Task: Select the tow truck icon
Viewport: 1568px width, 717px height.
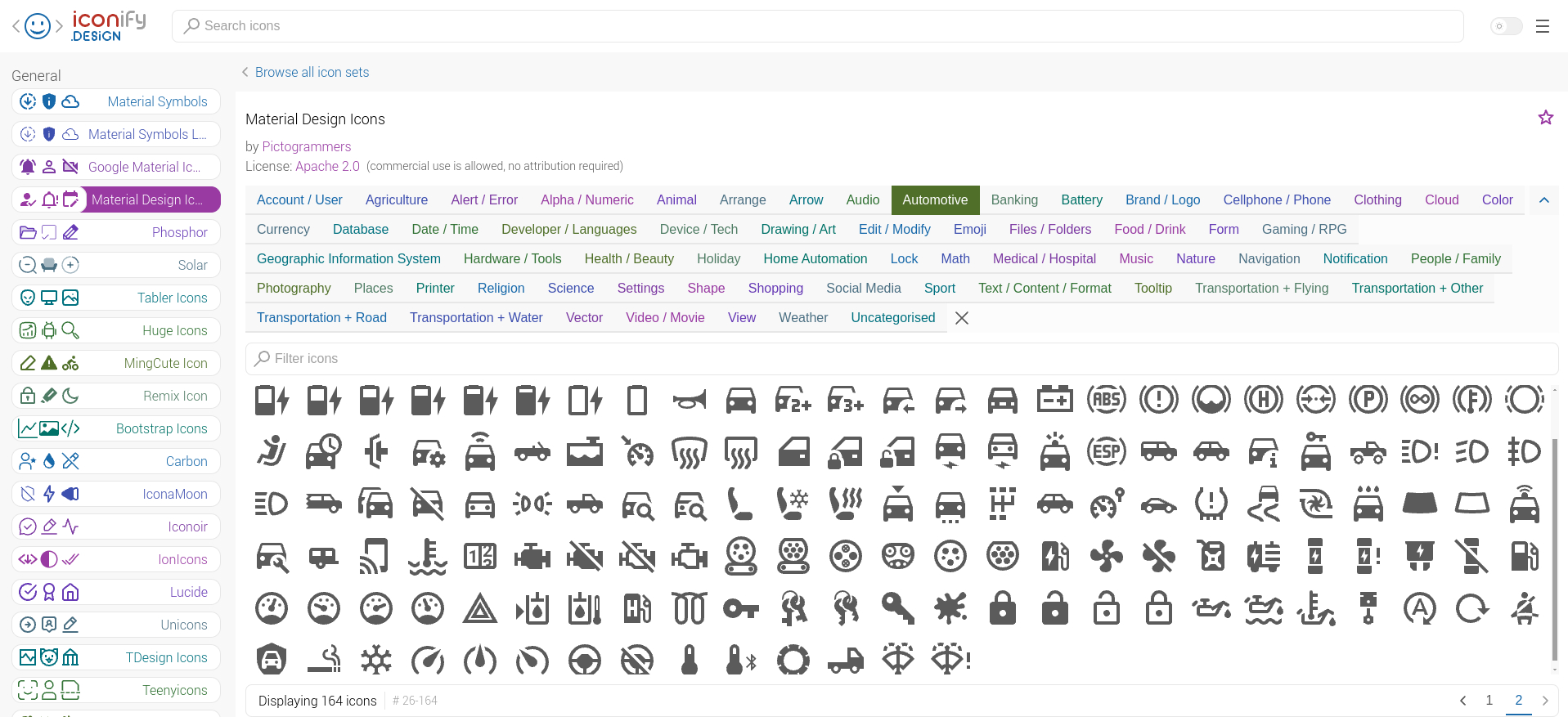Action: (846, 661)
